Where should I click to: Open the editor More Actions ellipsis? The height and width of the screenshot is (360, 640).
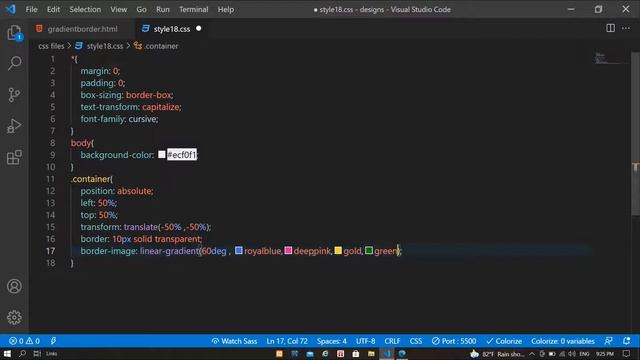[x=626, y=28]
